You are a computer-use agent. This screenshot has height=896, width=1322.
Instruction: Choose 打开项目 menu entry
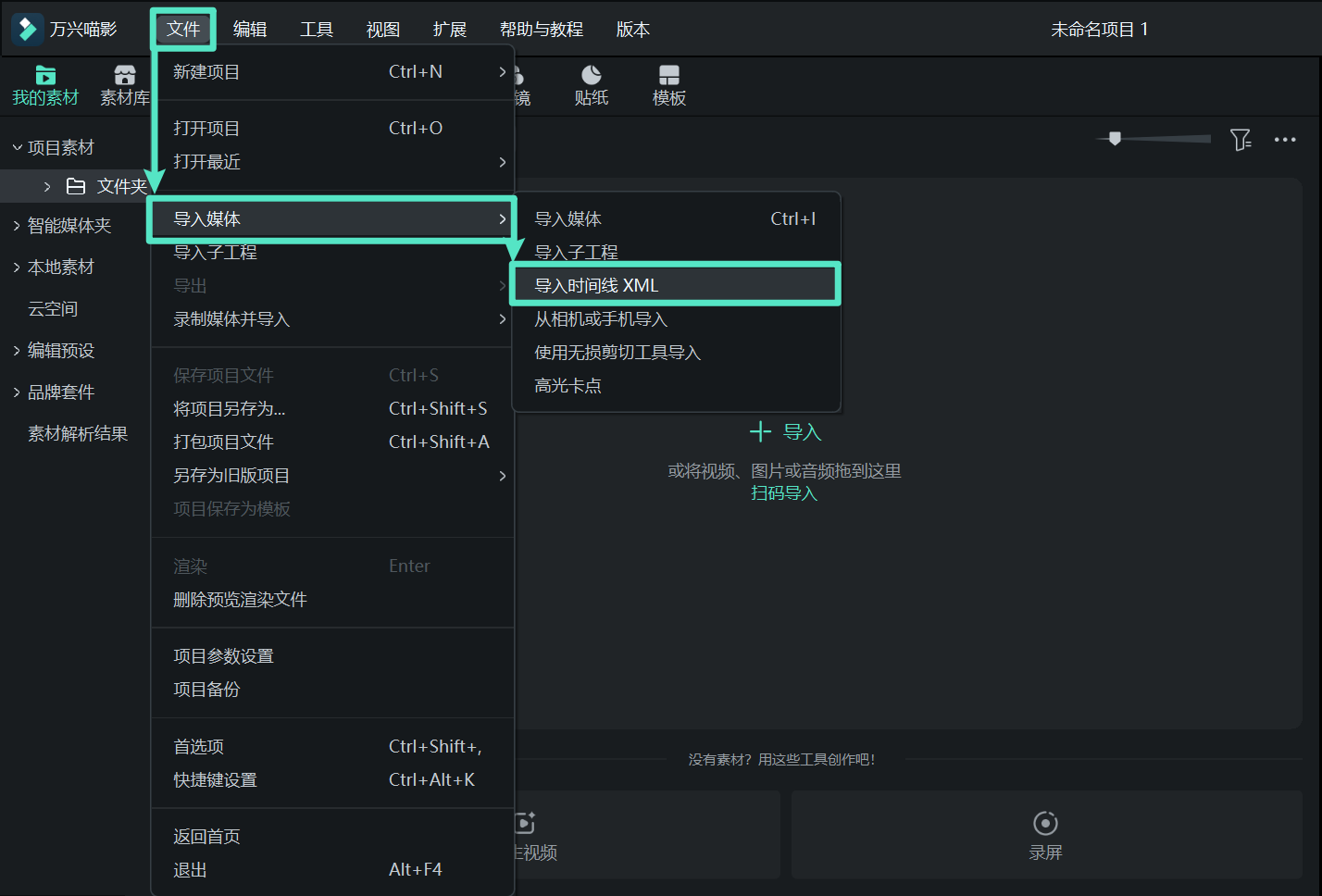333,129
